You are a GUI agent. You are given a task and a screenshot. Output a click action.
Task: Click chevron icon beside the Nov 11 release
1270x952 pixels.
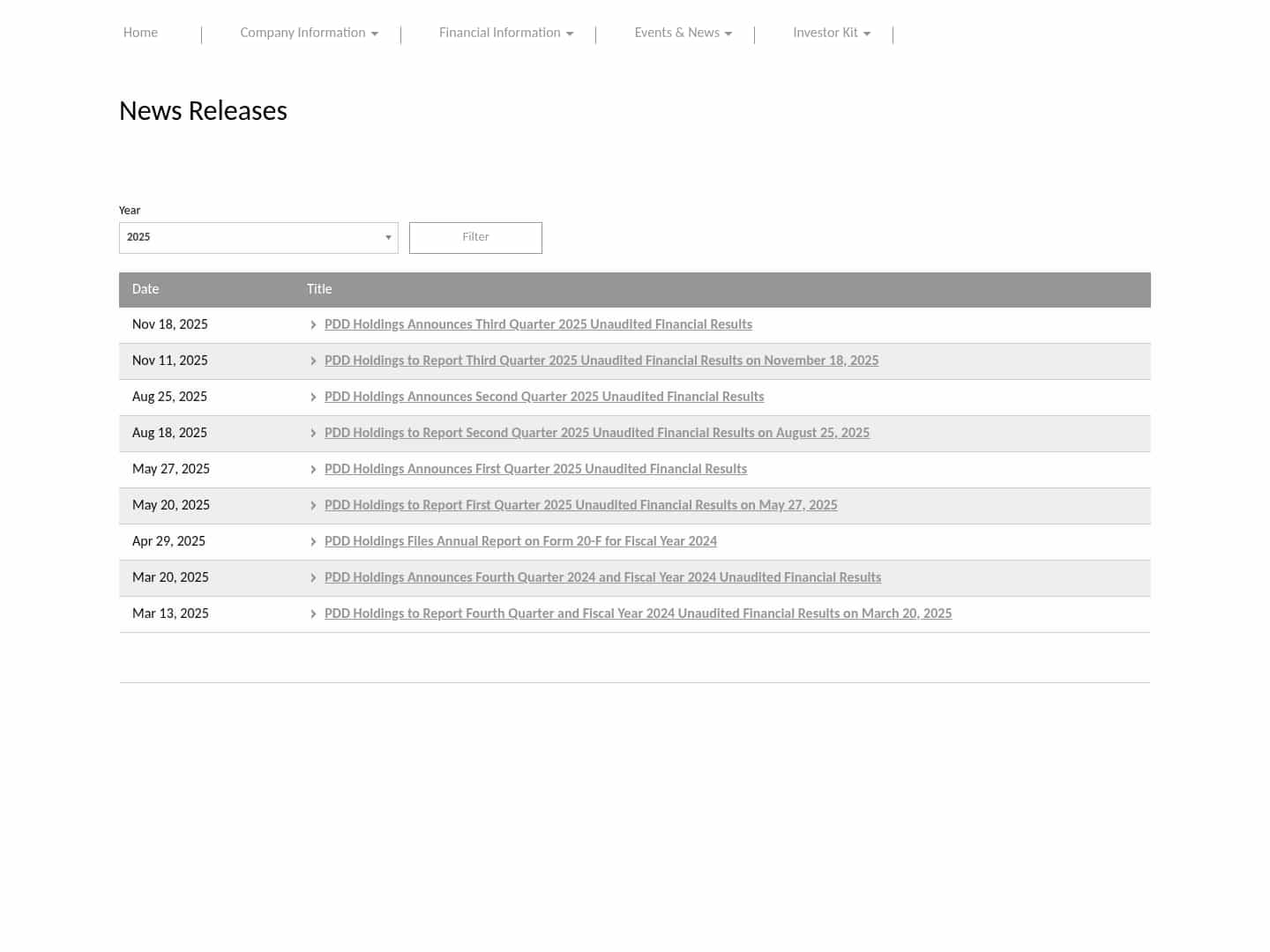click(313, 361)
